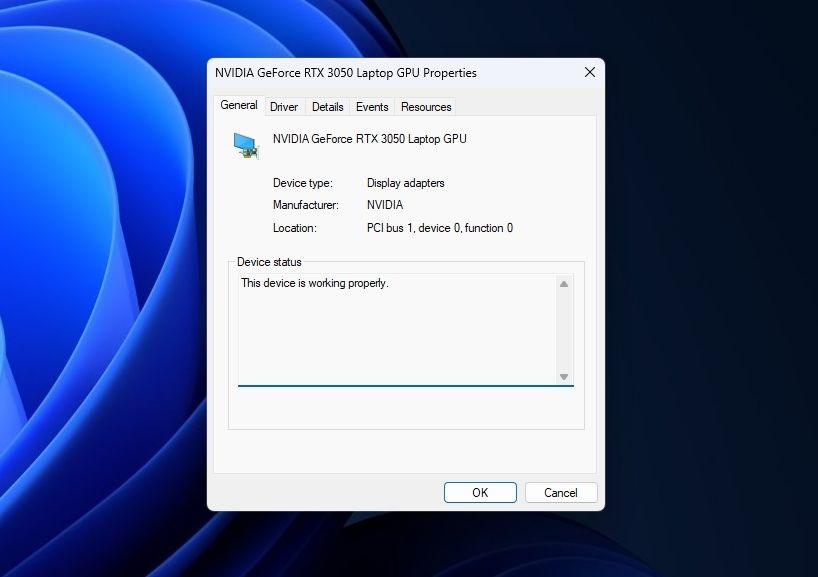Click the 'Device type:' label
The image size is (818, 577).
pyautogui.click(x=303, y=183)
